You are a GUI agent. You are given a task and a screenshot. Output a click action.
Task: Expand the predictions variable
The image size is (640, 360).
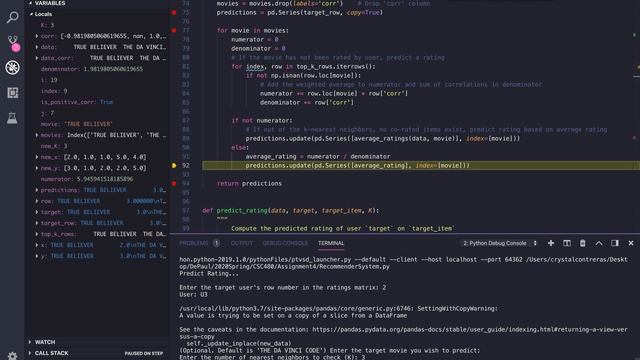pyautogui.click(x=37, y=190)
